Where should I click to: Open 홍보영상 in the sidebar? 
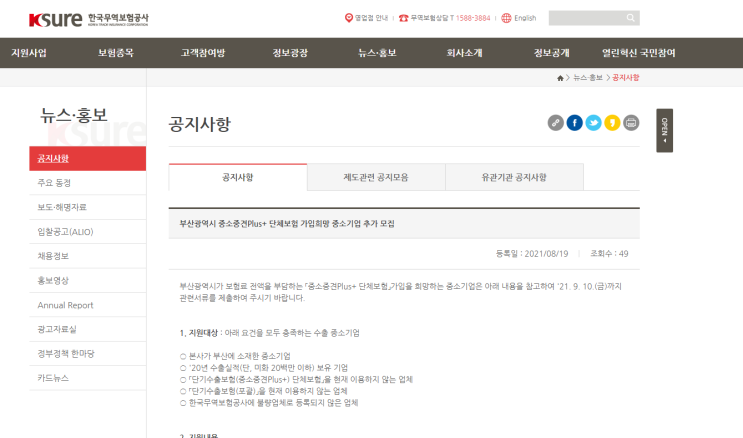pyautogui.click(x=88, y=281)
